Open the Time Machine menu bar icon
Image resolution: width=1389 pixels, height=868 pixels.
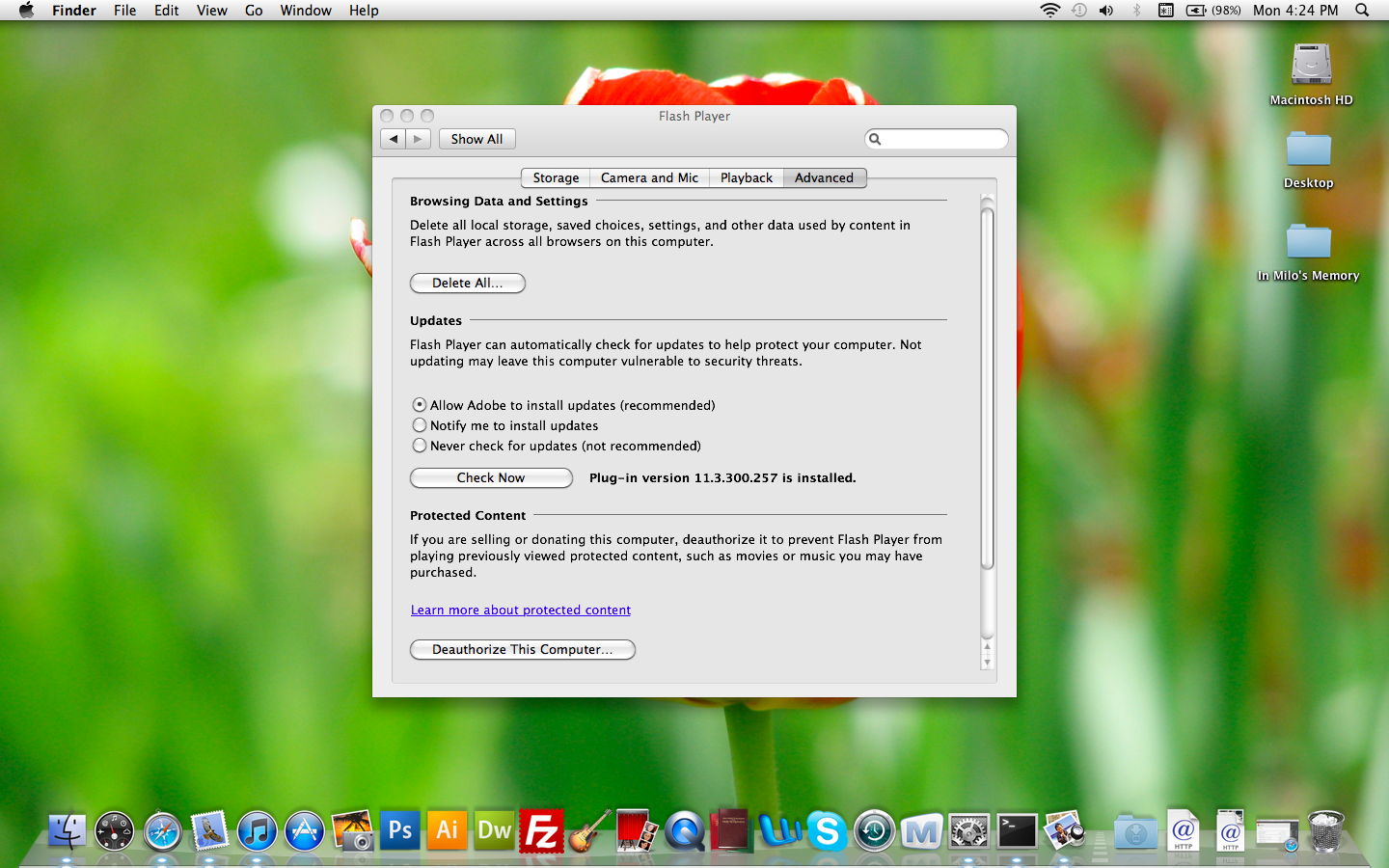[x=1079, y=10]
